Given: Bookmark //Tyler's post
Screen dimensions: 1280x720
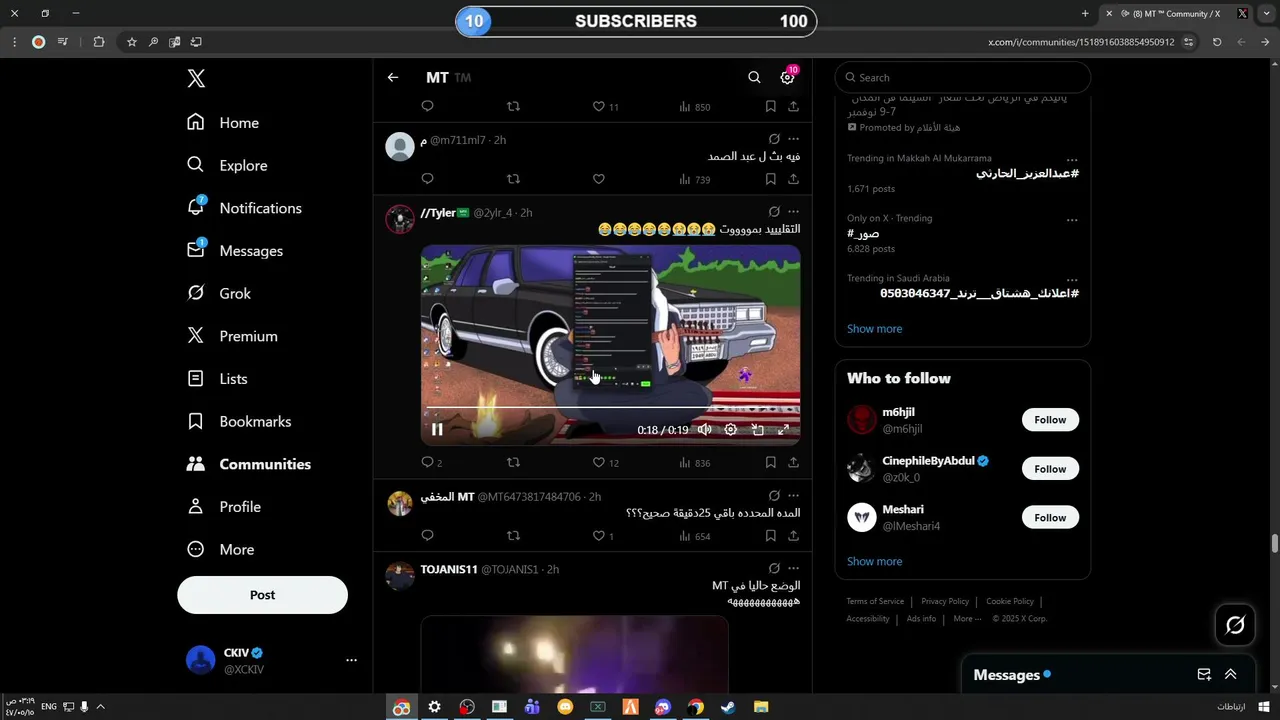Looking at the screenshot, I should point(770,462).
